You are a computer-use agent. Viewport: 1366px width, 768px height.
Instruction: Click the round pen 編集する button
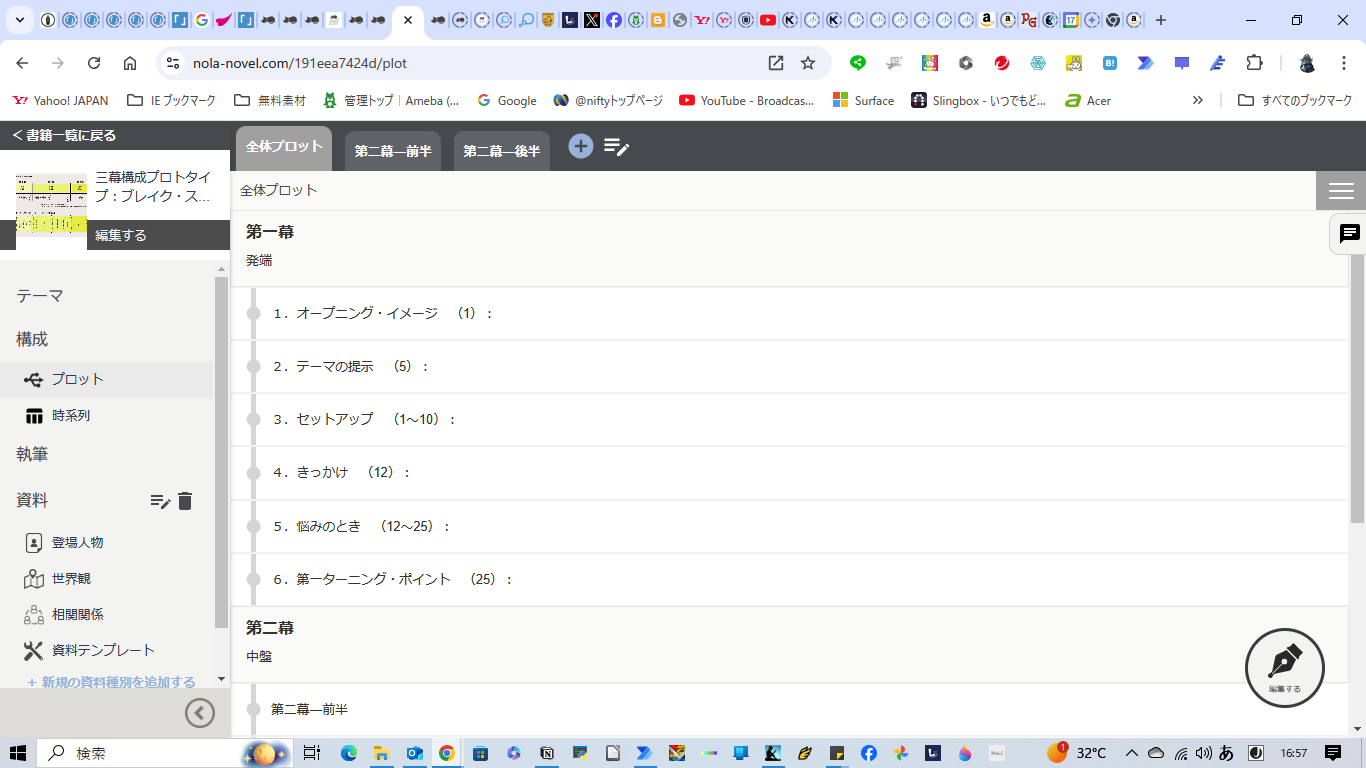(x=1284, y=668)
